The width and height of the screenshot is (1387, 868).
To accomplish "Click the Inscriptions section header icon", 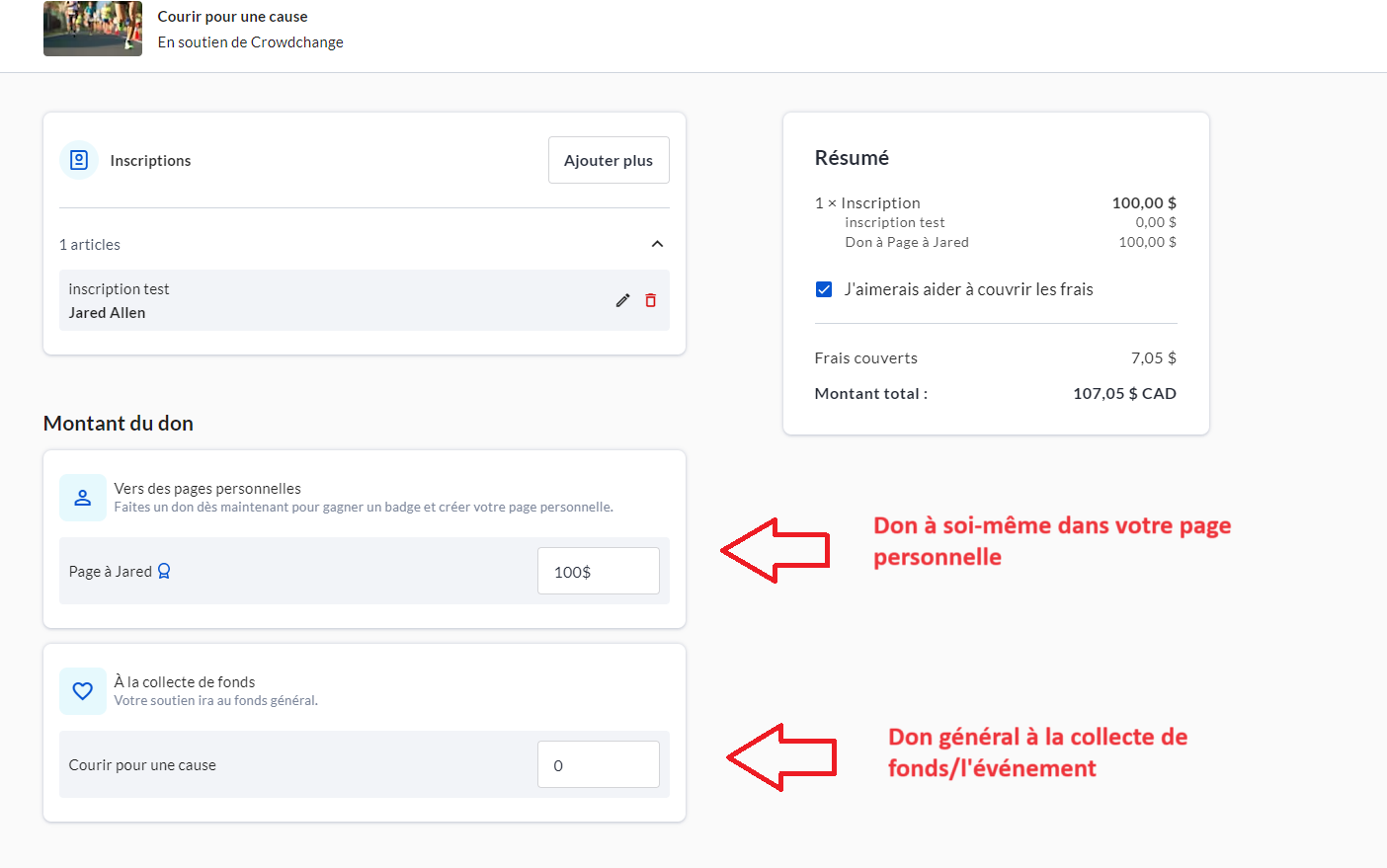I will 79,160.
